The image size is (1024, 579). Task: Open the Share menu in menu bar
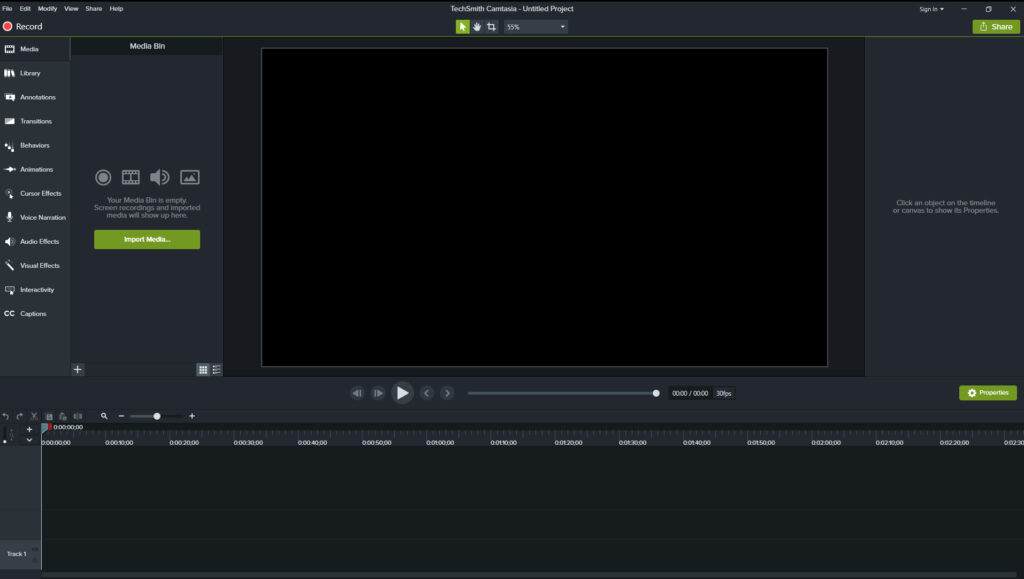point(93,8)
